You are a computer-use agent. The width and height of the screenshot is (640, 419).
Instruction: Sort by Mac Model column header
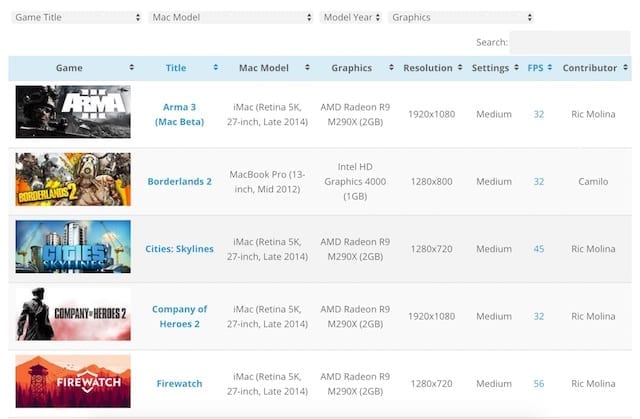263,68
